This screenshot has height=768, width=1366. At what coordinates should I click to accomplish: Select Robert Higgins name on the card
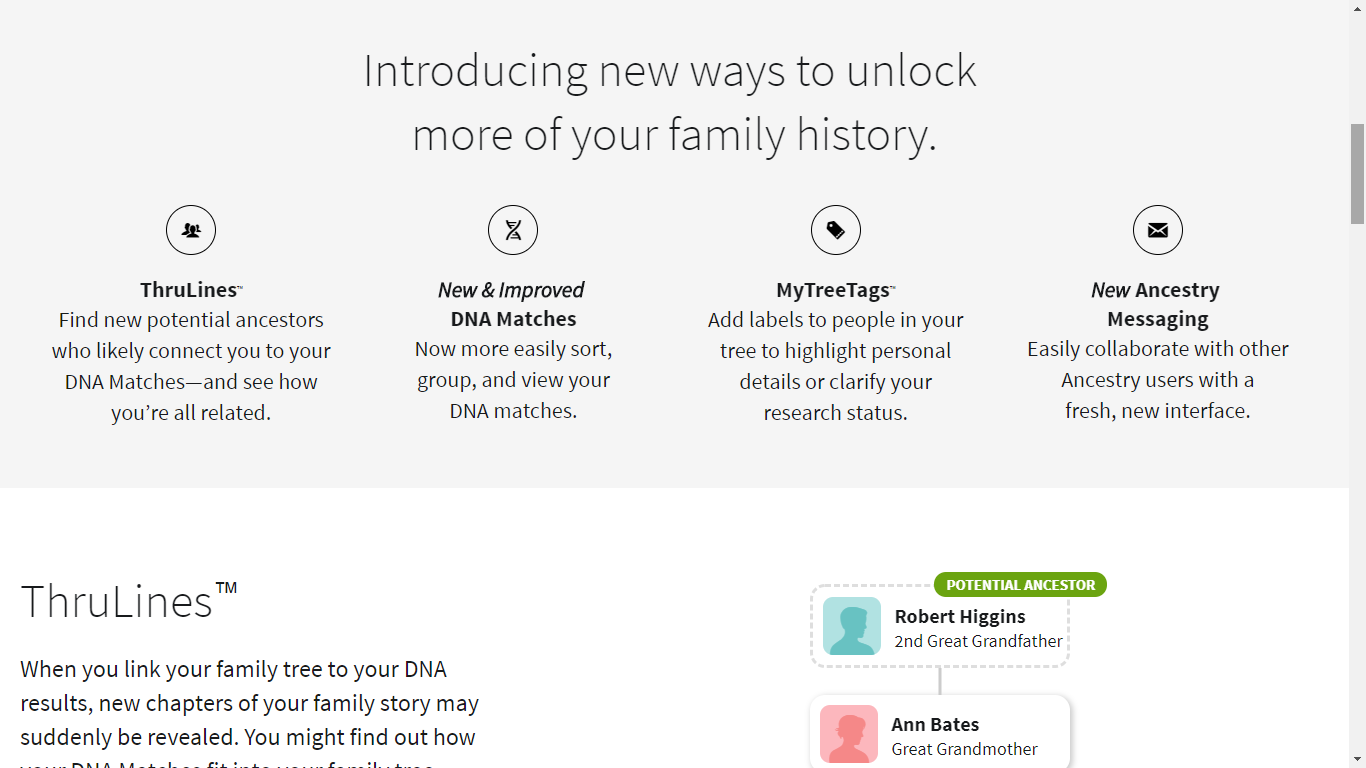pos(960,617)
